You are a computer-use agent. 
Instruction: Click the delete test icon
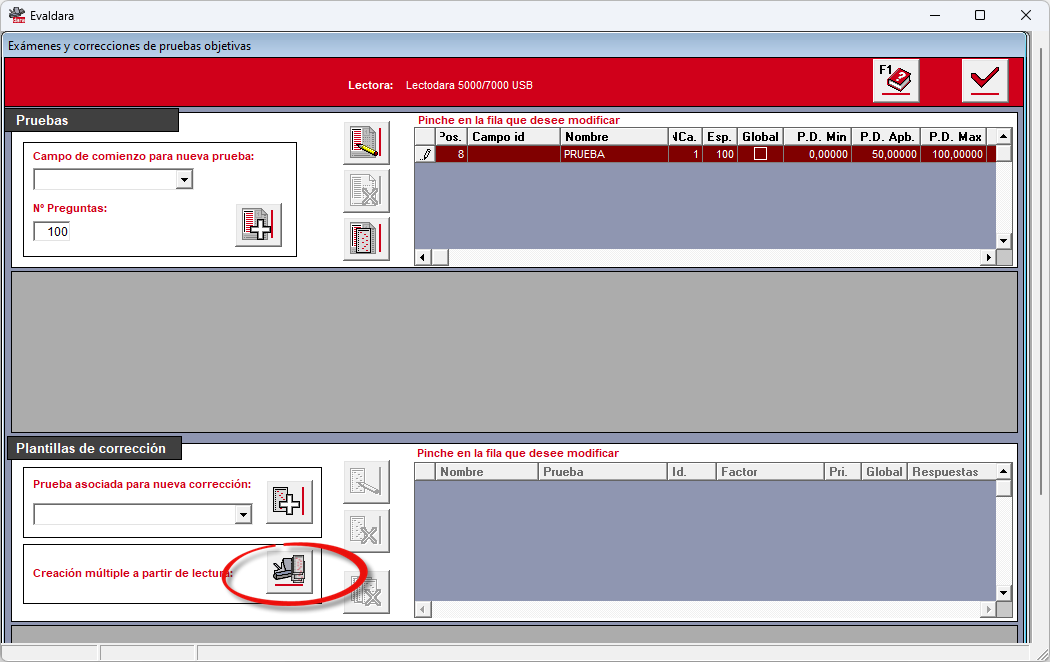[366, 191]
